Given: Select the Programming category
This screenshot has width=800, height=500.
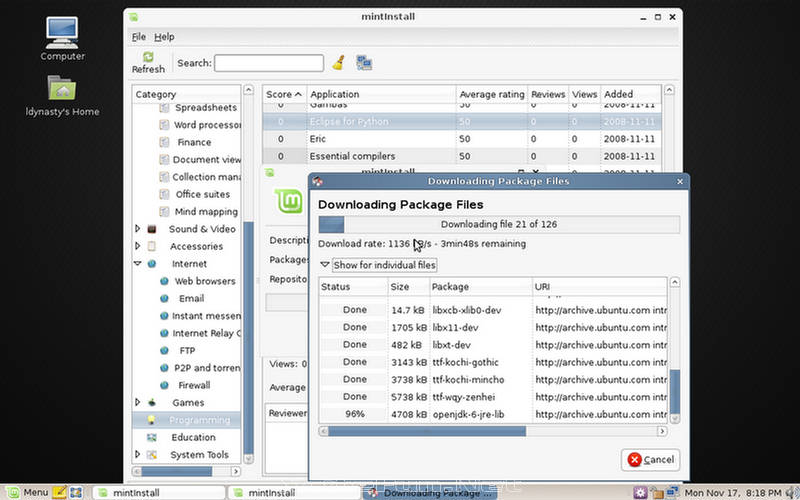Looking at the screenshot, I should 199,420.
